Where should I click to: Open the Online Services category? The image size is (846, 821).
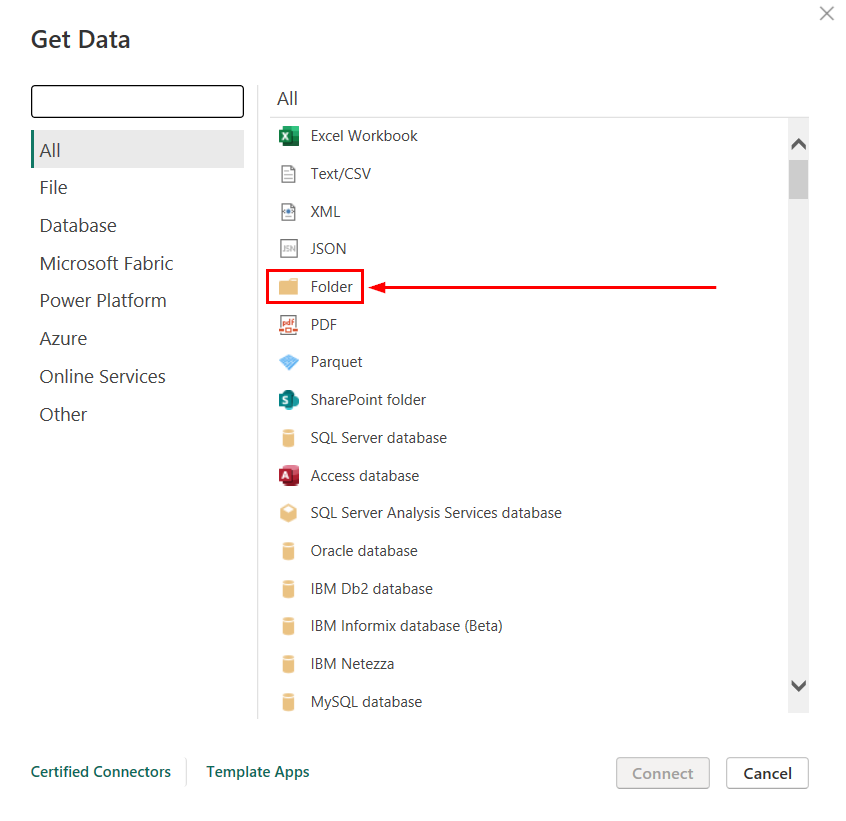pyautogui.click(x=102, y=377)
